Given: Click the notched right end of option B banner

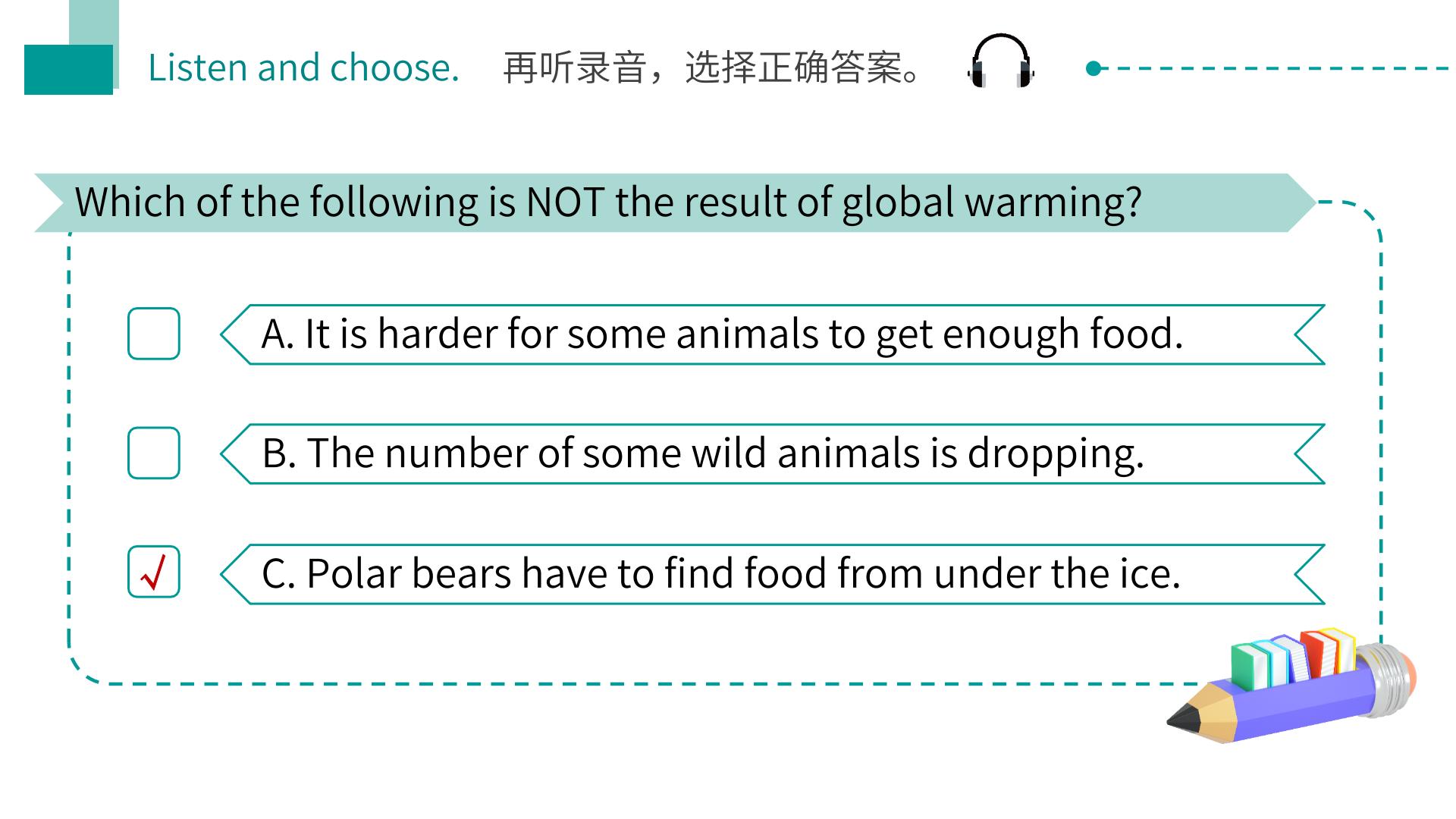Looking at the screenshot, I should pyautogui.click(x=1310, y=453).
